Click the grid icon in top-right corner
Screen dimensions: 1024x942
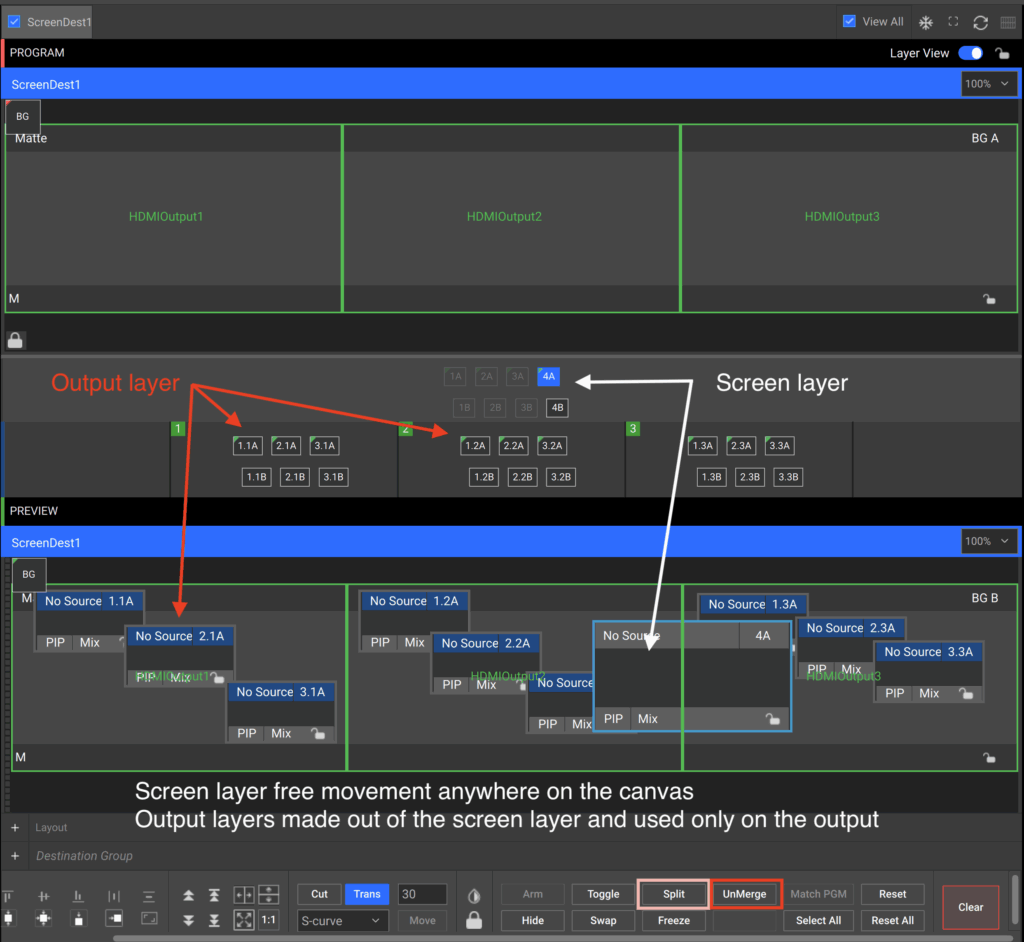1007,22
